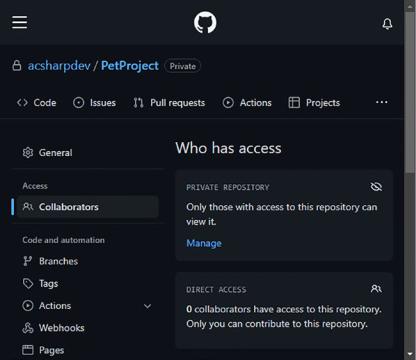Click the lock icon beside repository name
416x360 pixels.
point(17,65)
